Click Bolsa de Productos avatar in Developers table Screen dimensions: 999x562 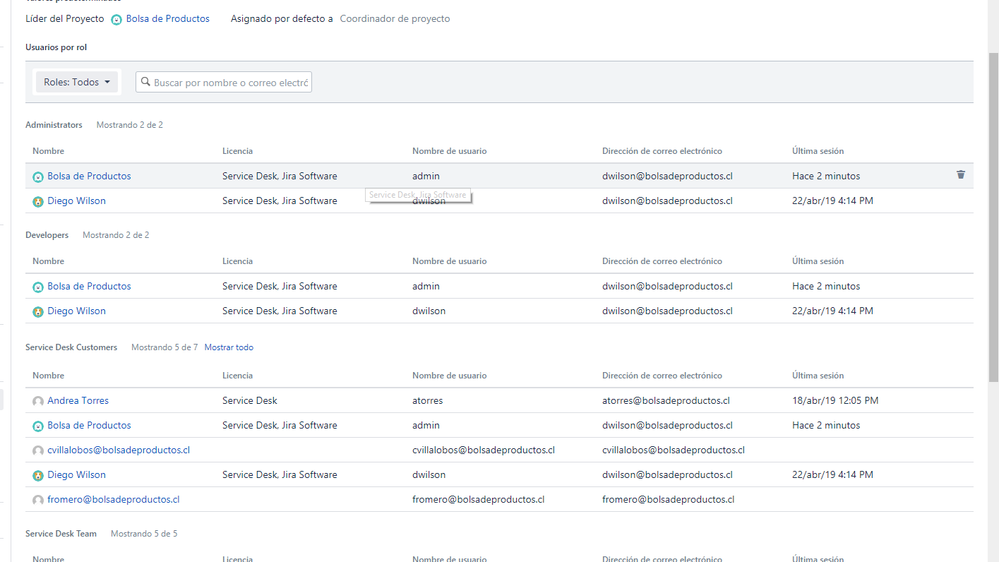(38, 287)
